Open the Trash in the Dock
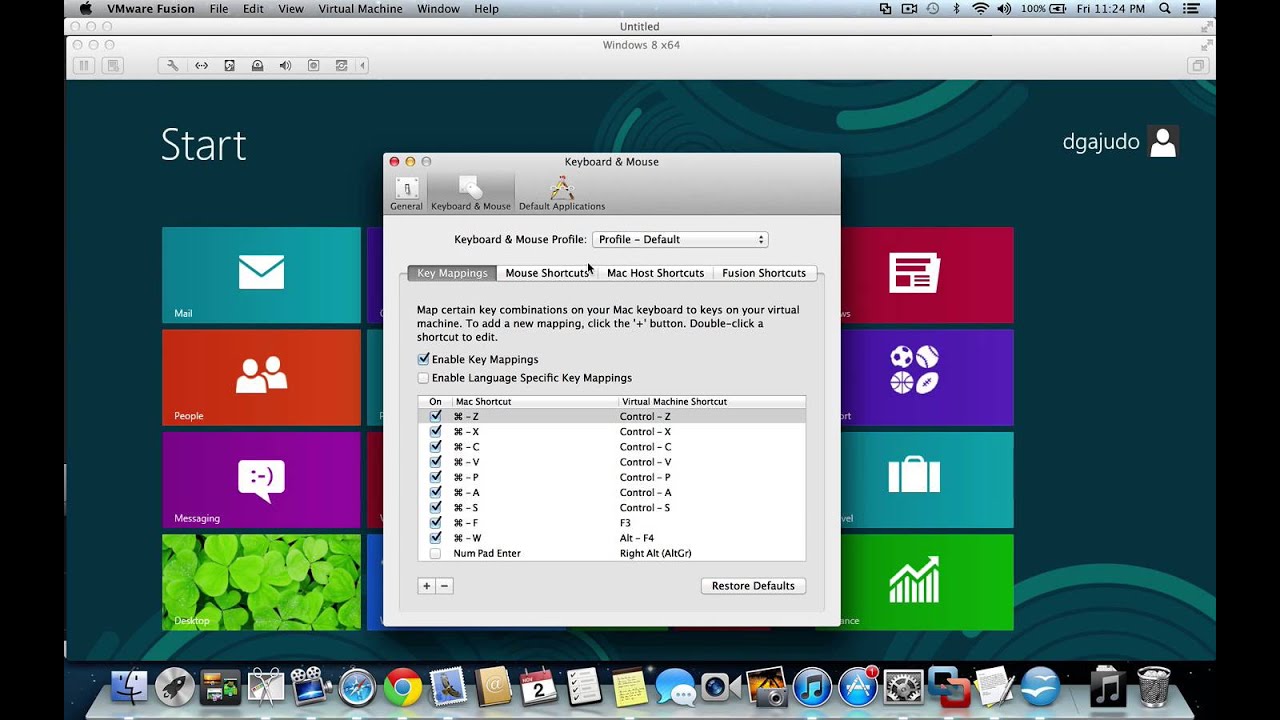The height and width of the screenshot is (720, 1280). pos(1154,687)
